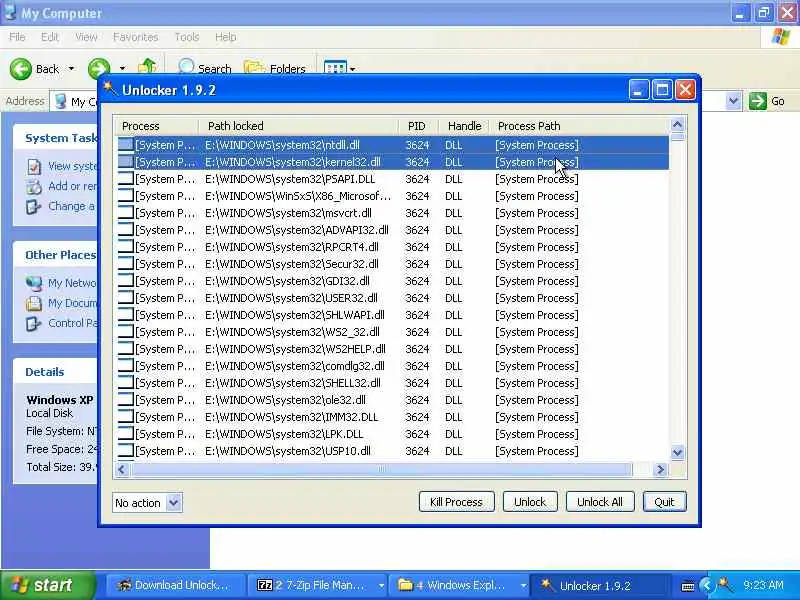Viewport: 800px width, 600px height.
Task: Open the Back history dropdown arrow
Action: tap(71, 69)
